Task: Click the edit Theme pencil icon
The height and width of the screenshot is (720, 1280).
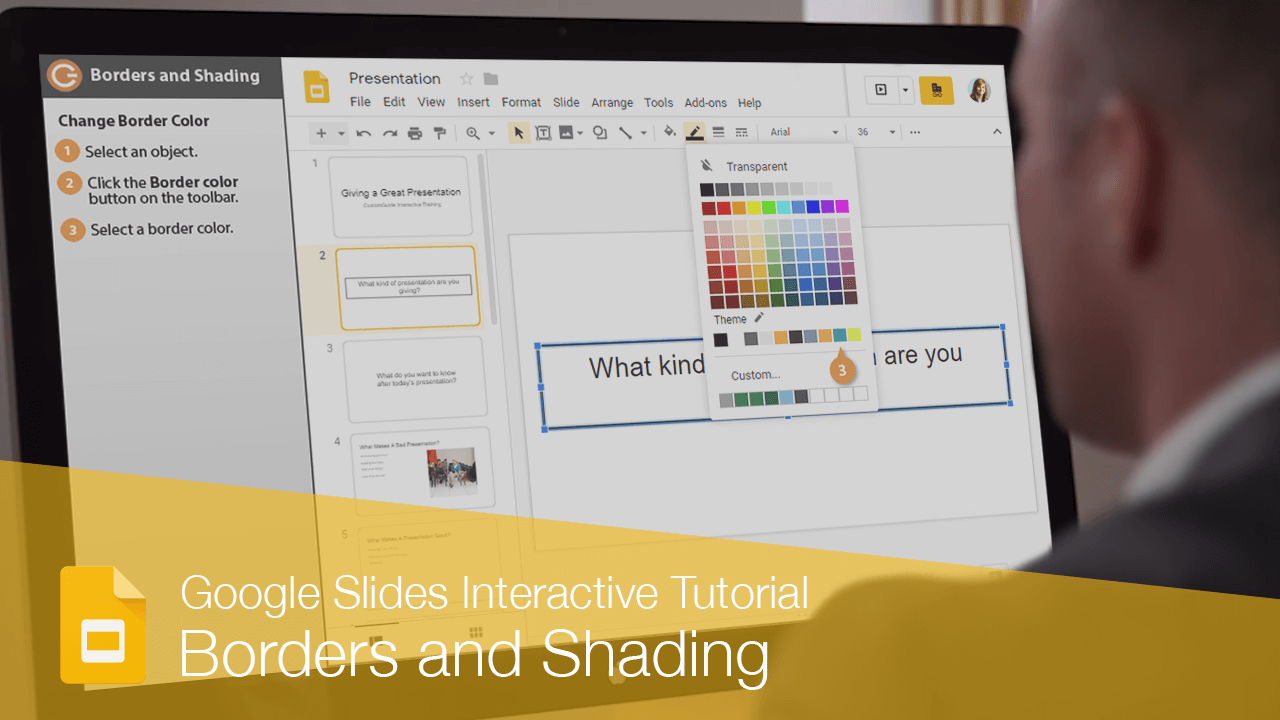Action: [759, 318]
